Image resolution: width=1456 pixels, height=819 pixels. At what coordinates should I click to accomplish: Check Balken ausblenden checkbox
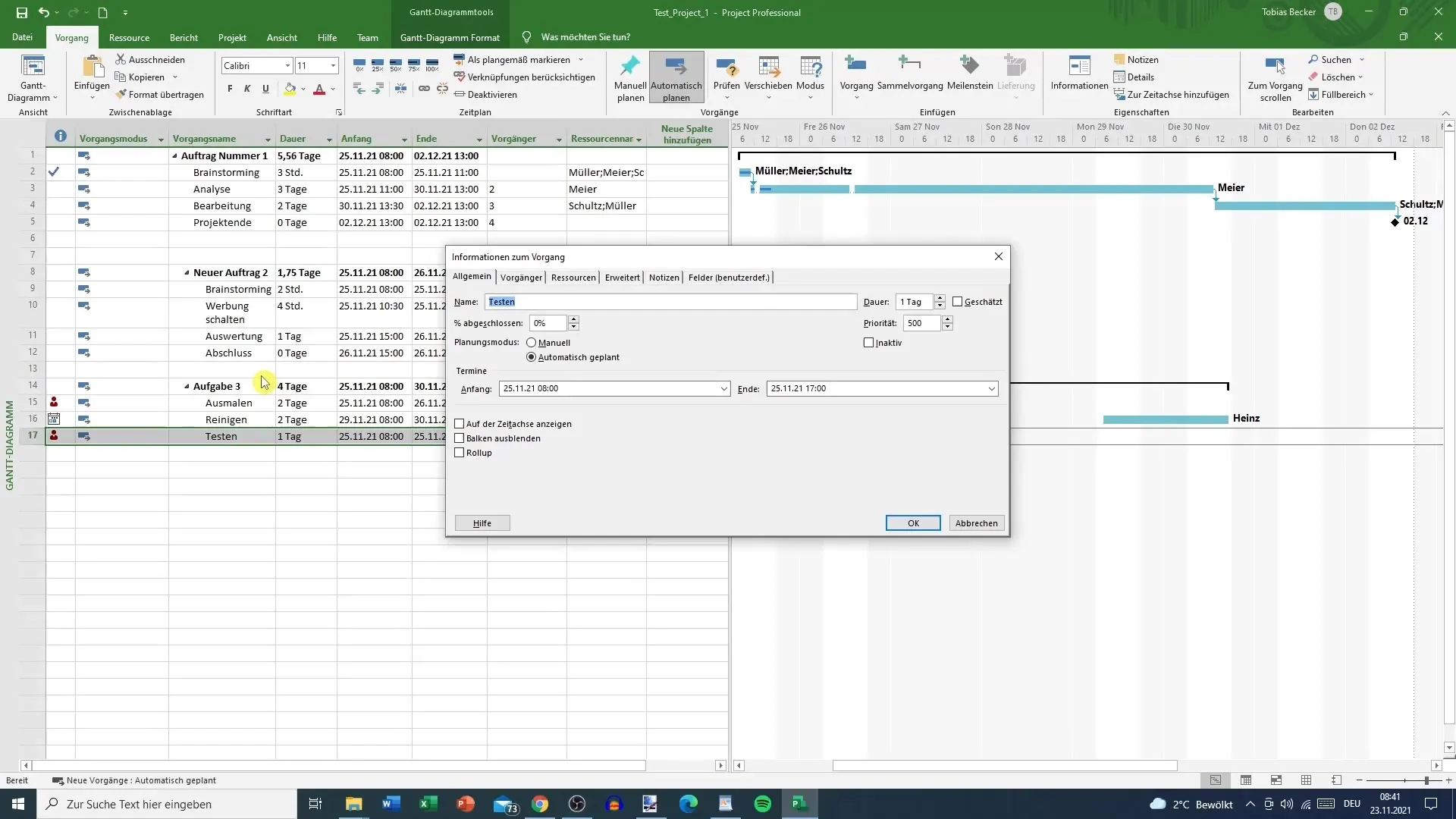(x=459, y=438)
